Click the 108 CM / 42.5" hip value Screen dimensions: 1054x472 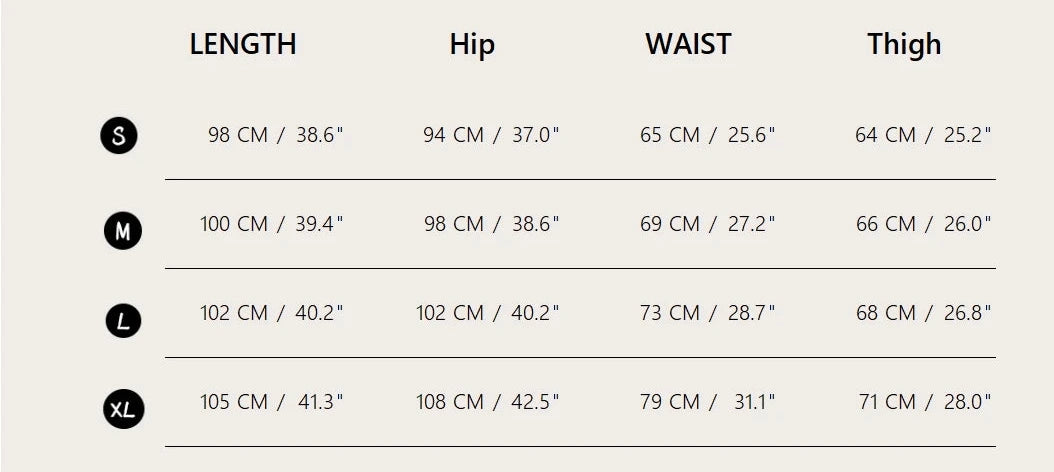click(x=487, y=402)
